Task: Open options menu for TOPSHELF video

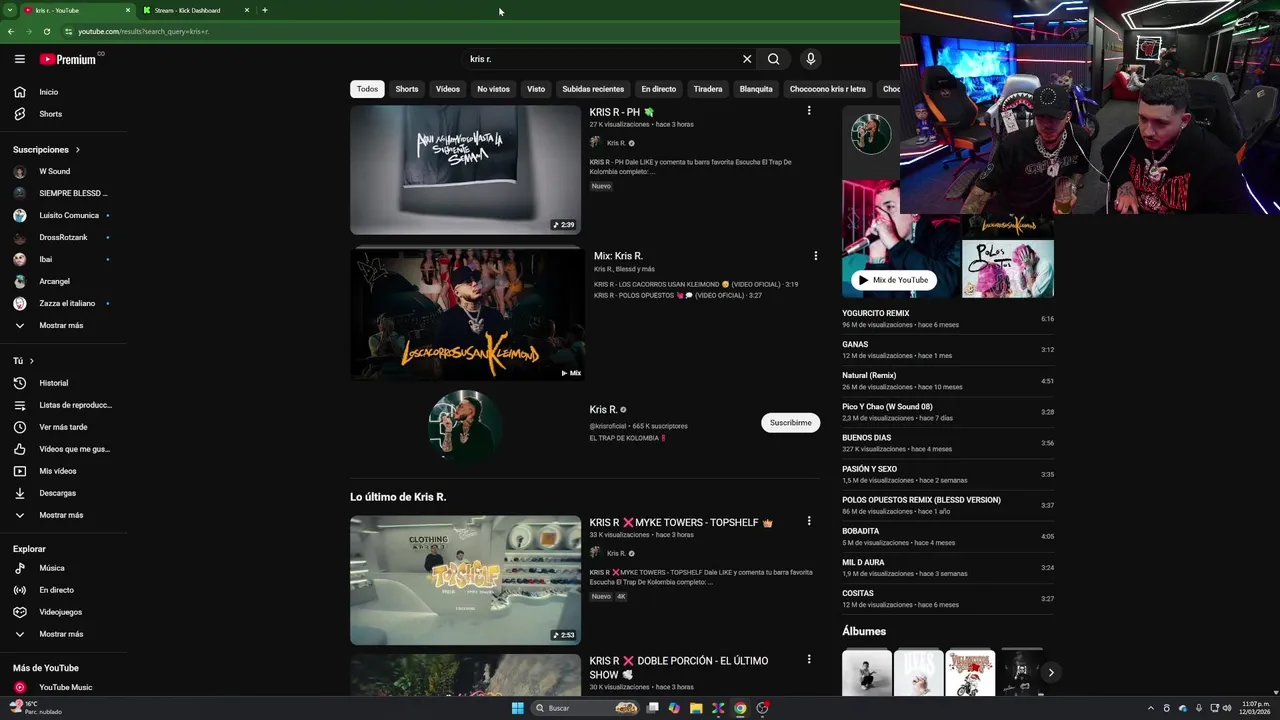Action: click(809, 521)
